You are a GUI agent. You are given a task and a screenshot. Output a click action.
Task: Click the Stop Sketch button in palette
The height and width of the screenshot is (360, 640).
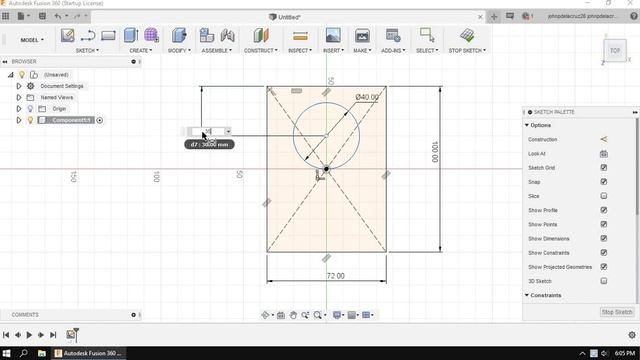(617, 312)
